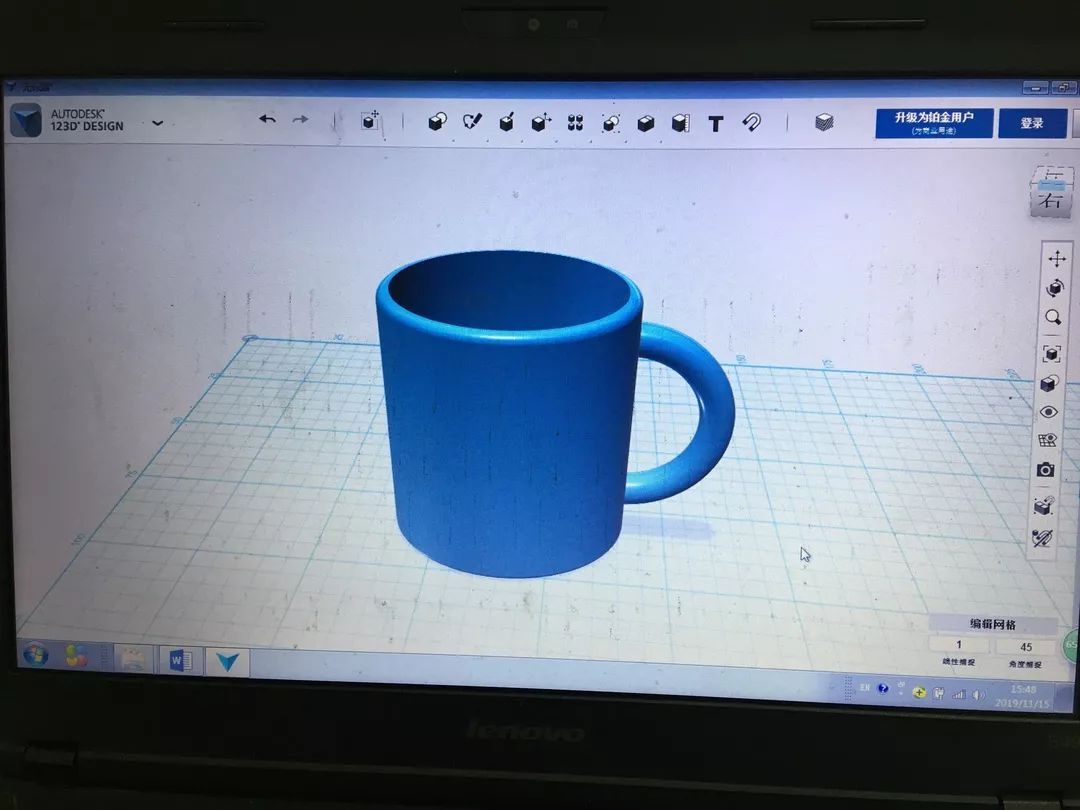This screenshot has width=1080, height=810.
Task: Open the Primitives tool in toolbar
Action: [436, 122]
